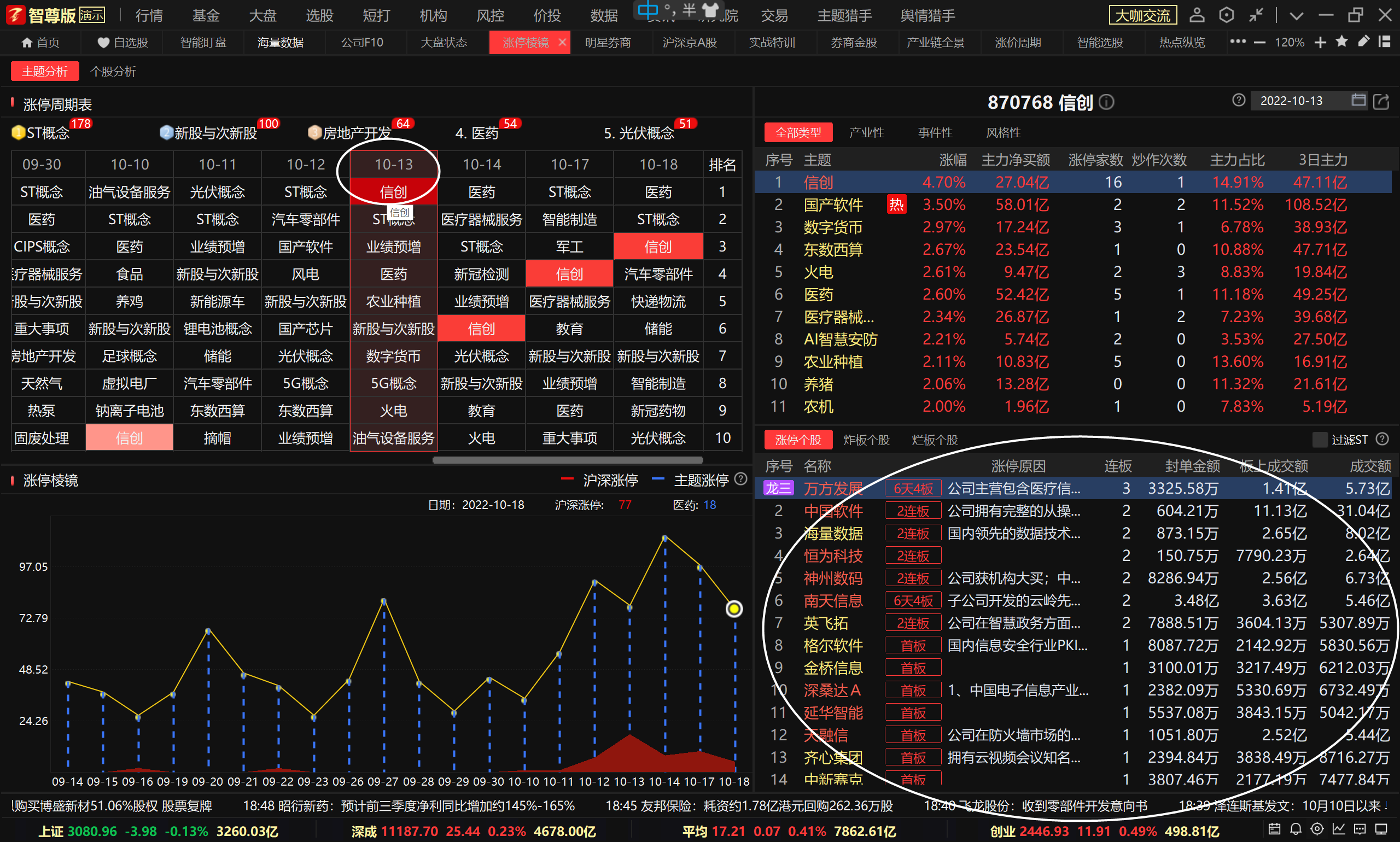Click the info icon next to 870768 信创
Image resolution: width=1400 pixels, height=842 pixels.
tap(1106, 102)
